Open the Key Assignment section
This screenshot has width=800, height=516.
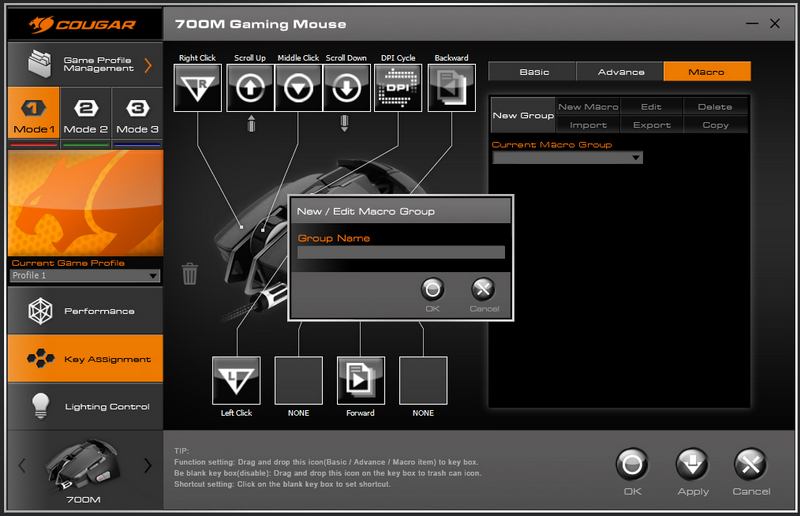[x=85, y=358]
